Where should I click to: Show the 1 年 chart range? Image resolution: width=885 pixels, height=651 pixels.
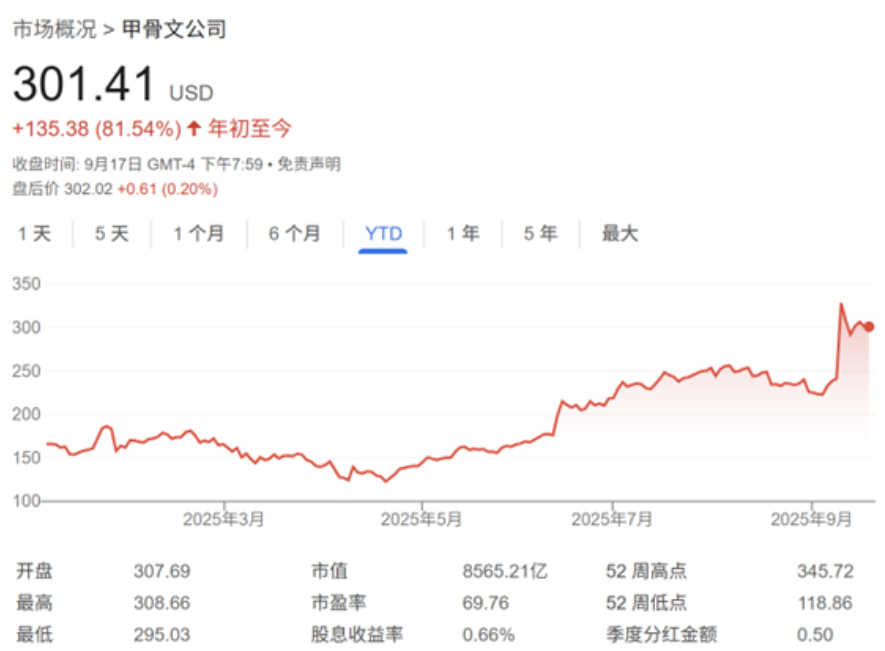click(x=463, y=233)
